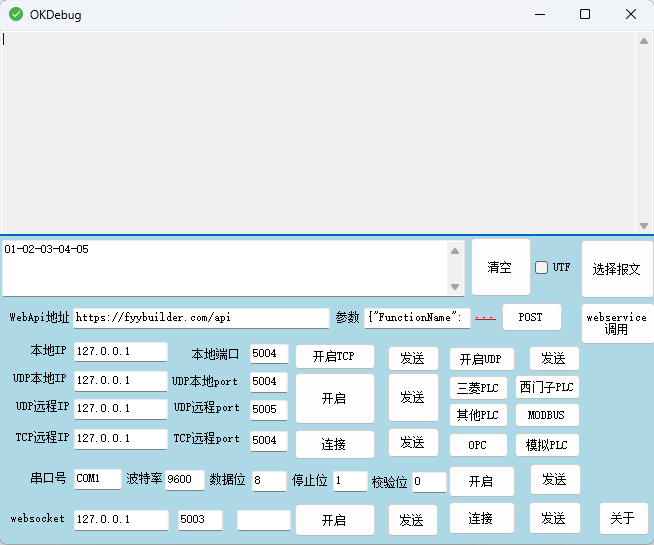Image resolution: width=654 pixels, height=545 pixels.
Task: Click the green OKDebug app icon
Action: pos(16,15)
